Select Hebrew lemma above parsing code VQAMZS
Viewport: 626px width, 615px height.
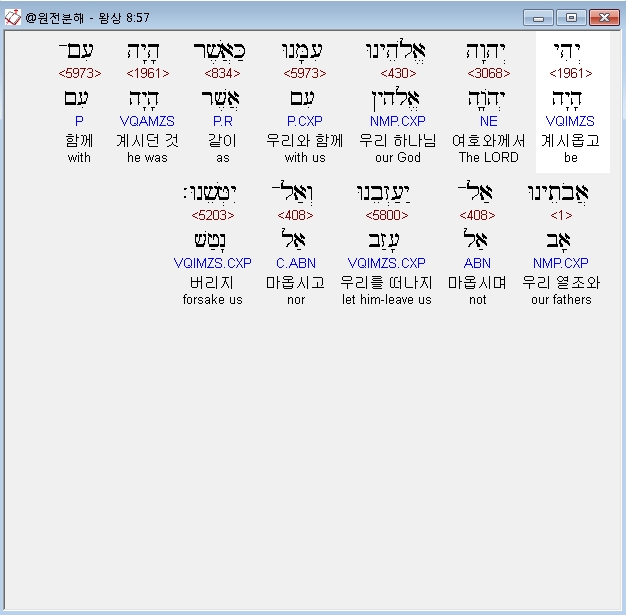coord(144,99)
